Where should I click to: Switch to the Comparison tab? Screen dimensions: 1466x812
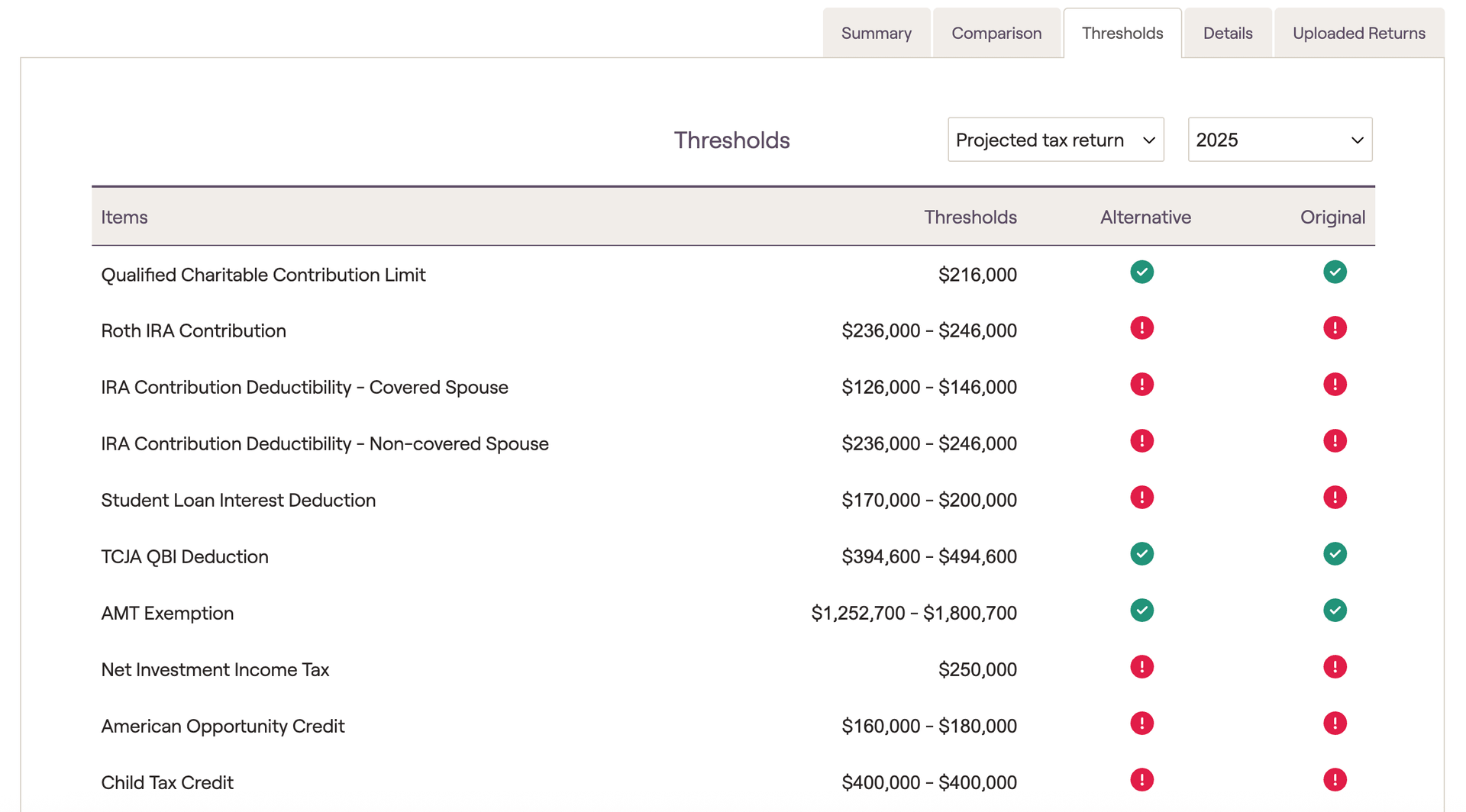click(x=996, y=34)
